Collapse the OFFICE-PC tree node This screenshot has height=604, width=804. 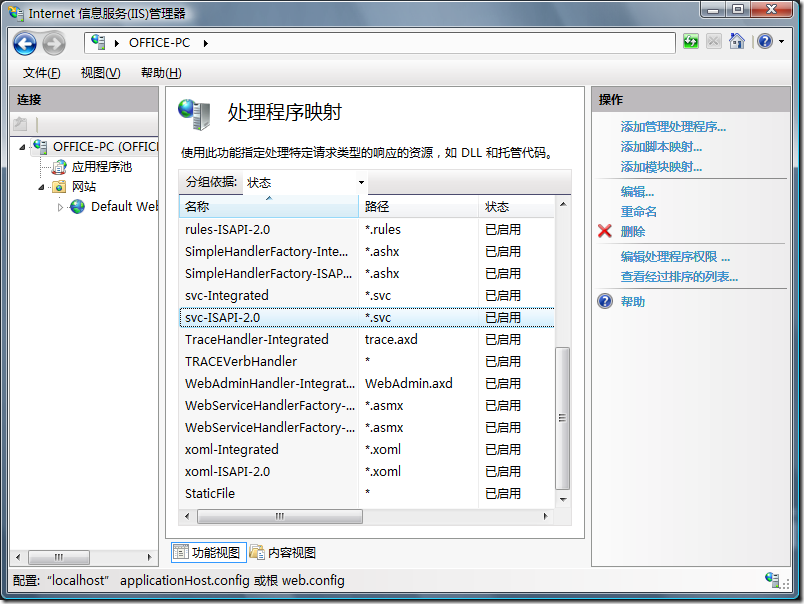coord(22,147)
